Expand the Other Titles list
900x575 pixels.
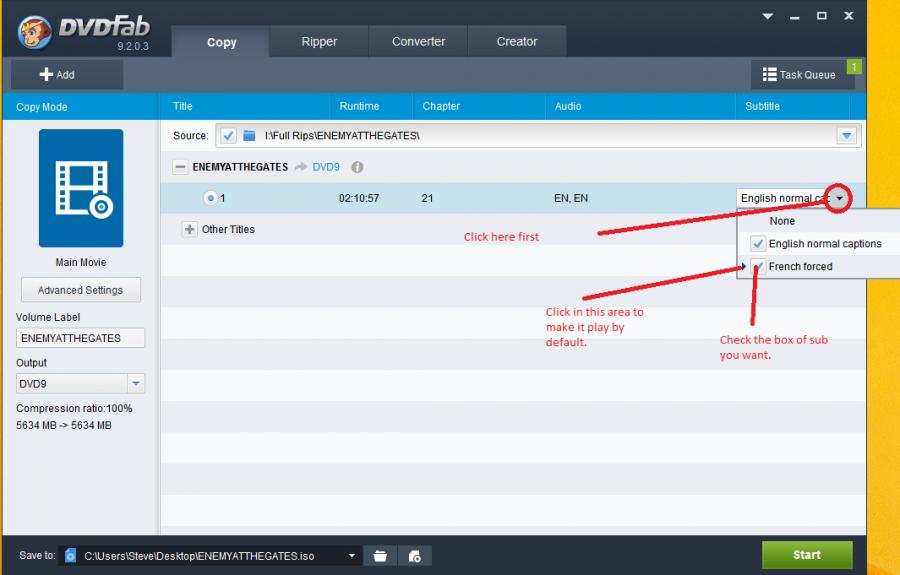189,229
